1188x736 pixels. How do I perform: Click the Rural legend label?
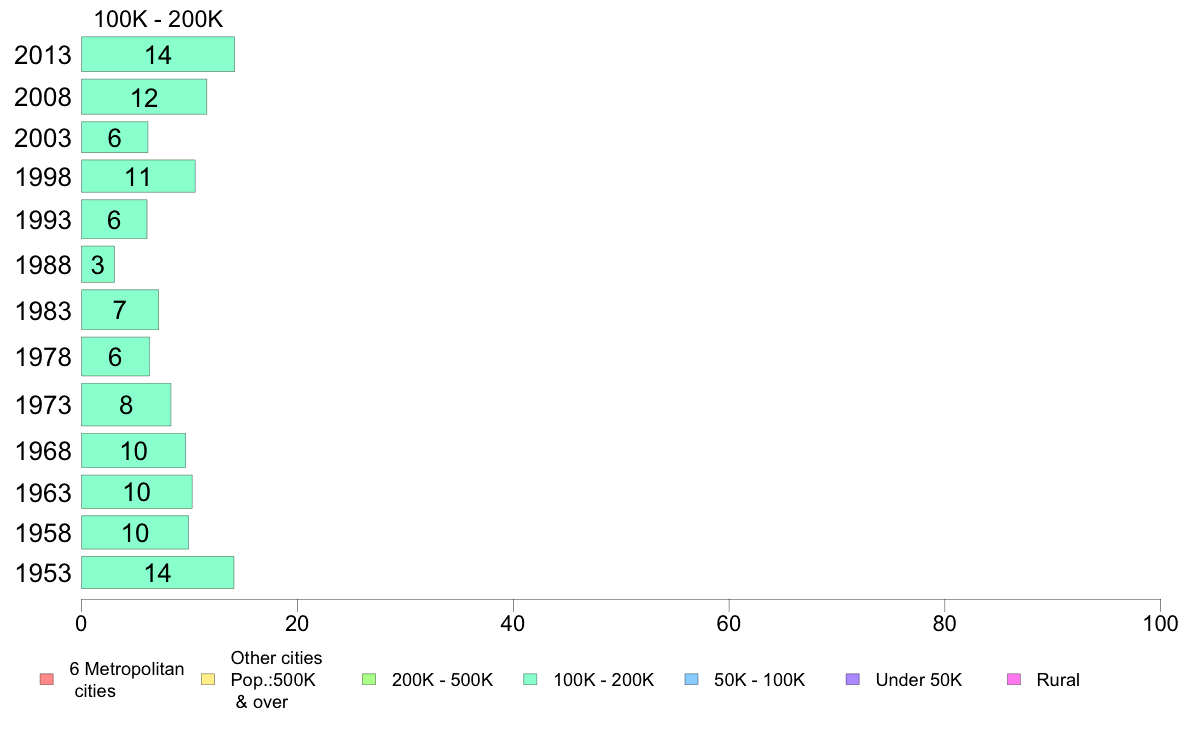tap(1058, 680)
